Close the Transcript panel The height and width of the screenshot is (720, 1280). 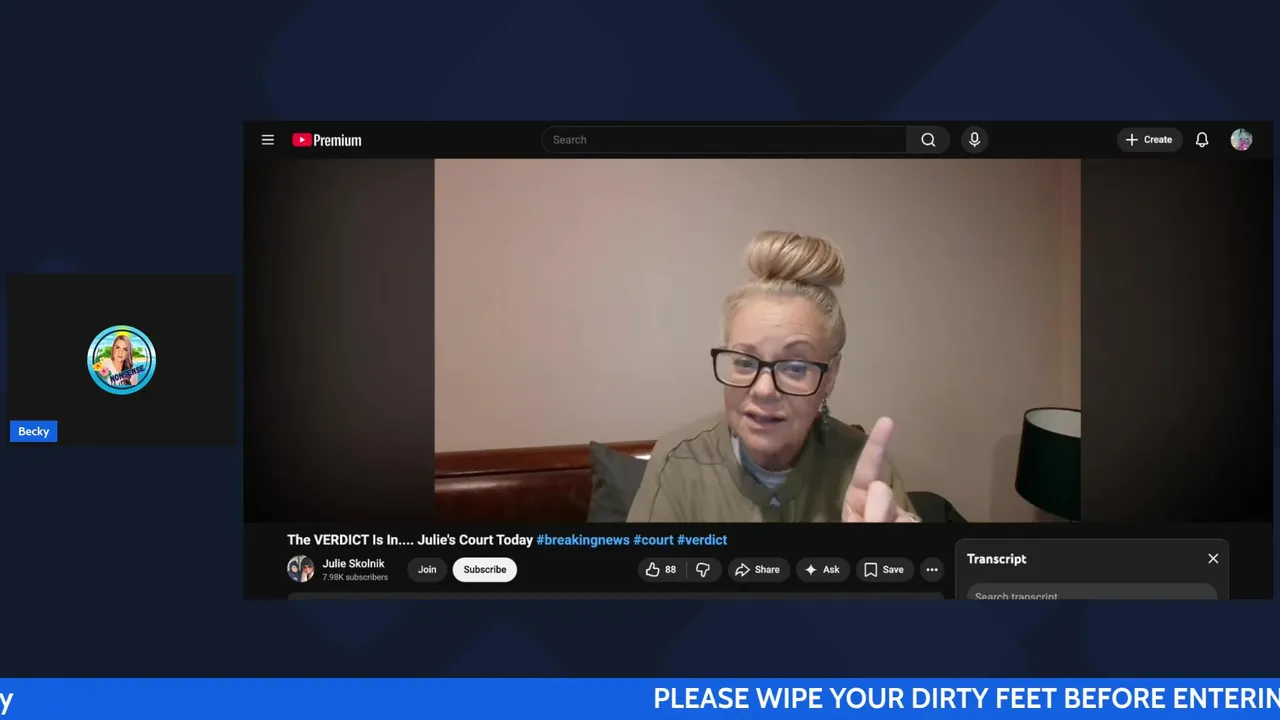(1213, 559)
